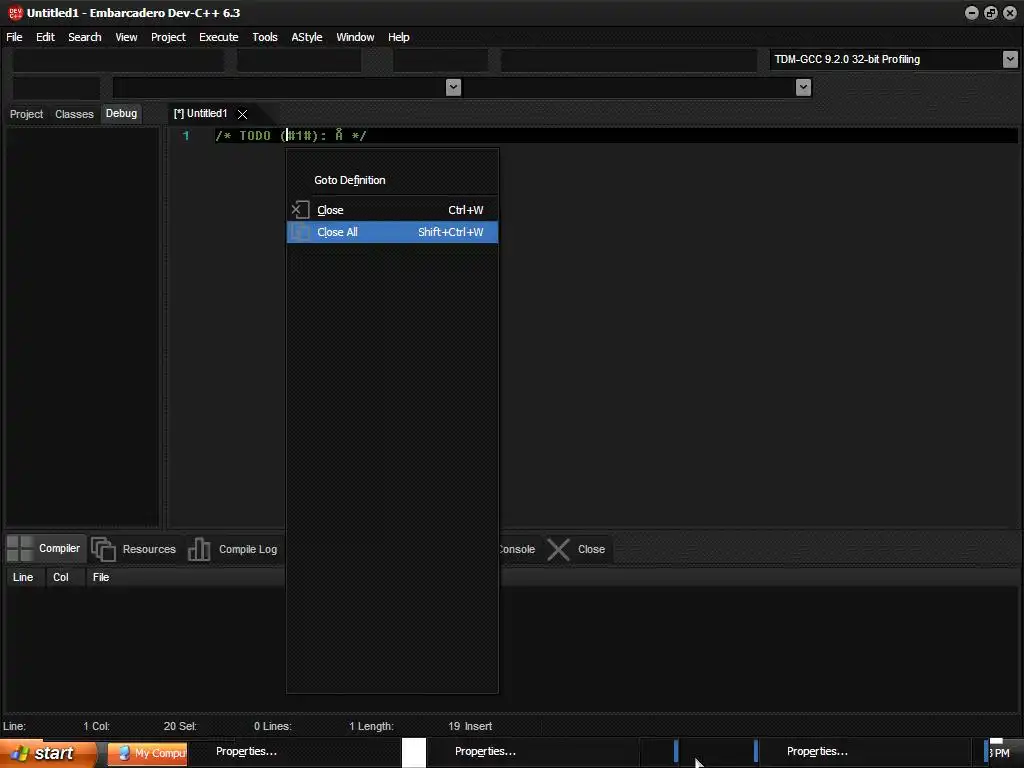This screenshot has height=768, width=1024.
Task: Switch to the Project sidebar tab
Action: pyautogui.click(x=26, y=114)
